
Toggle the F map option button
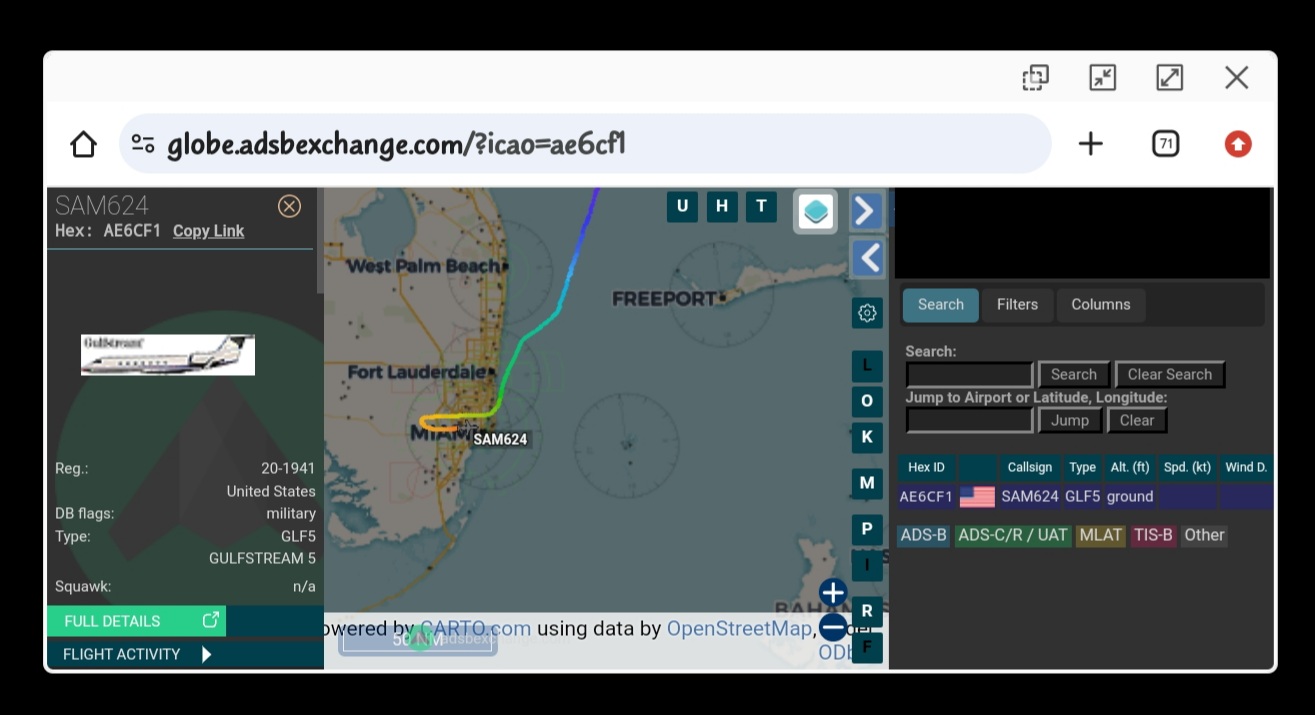pos(867,647)
